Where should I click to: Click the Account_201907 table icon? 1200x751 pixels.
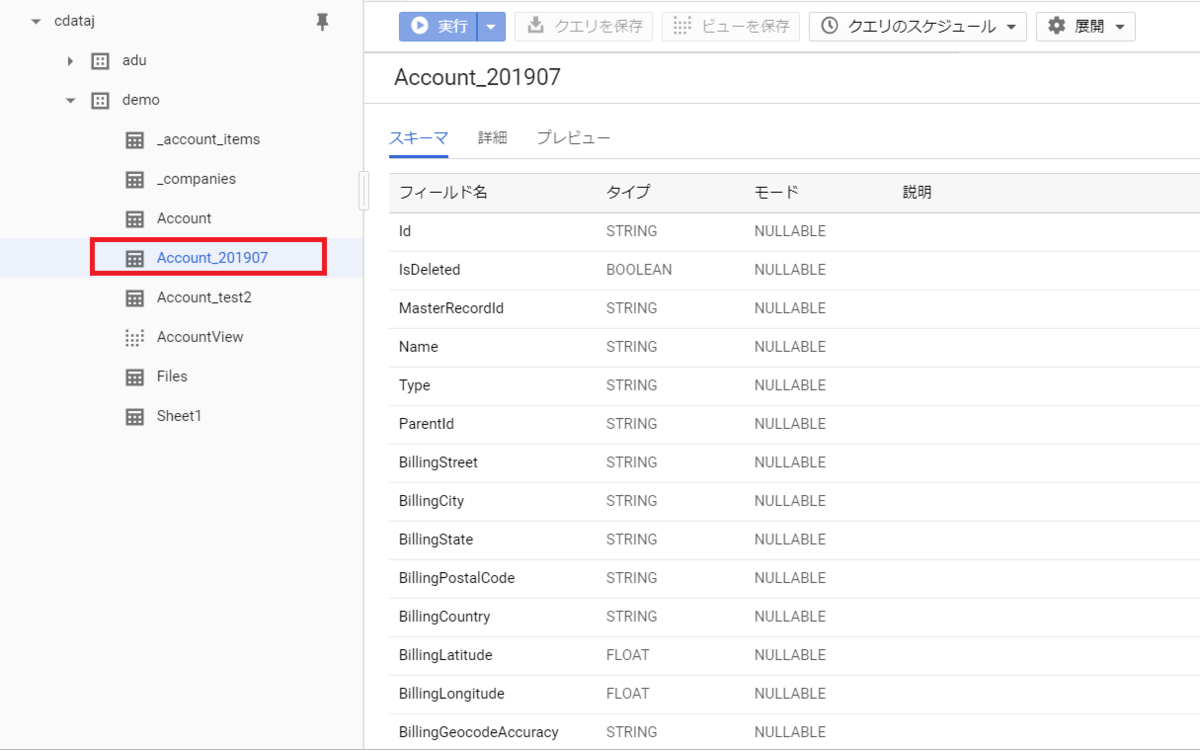(135, 258)
